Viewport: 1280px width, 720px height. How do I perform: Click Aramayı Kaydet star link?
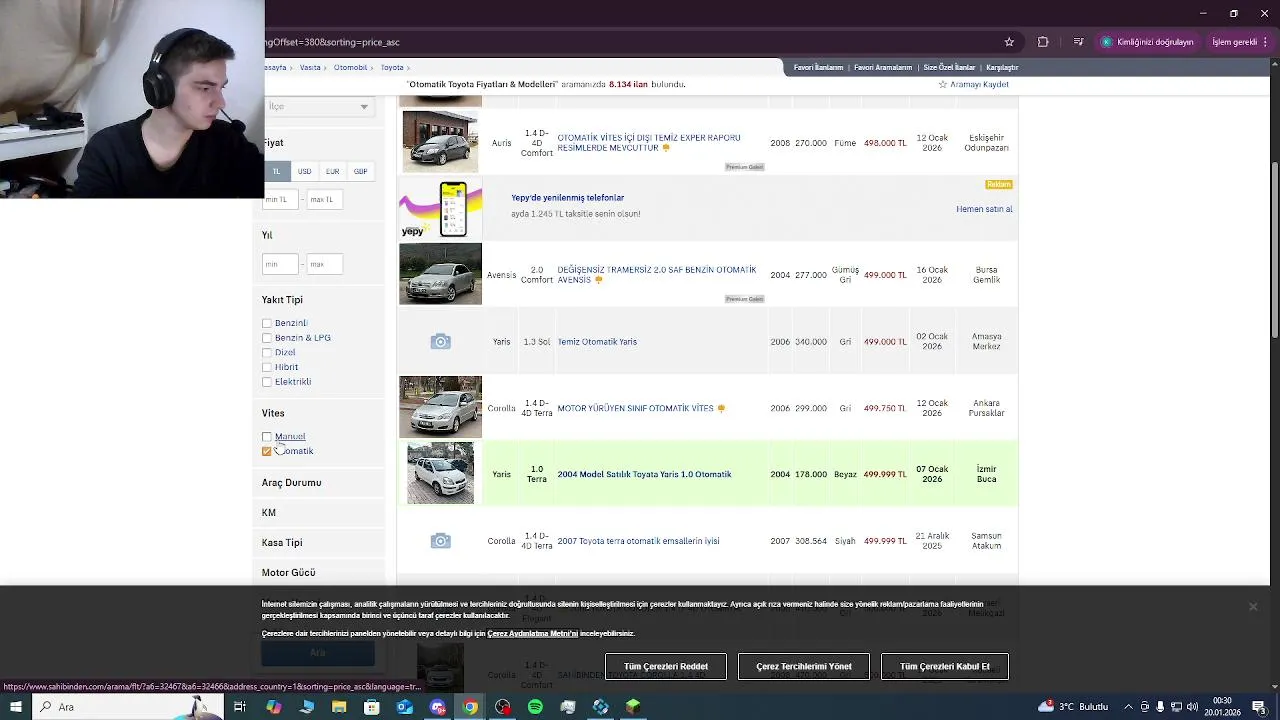(x=973, y=84)
